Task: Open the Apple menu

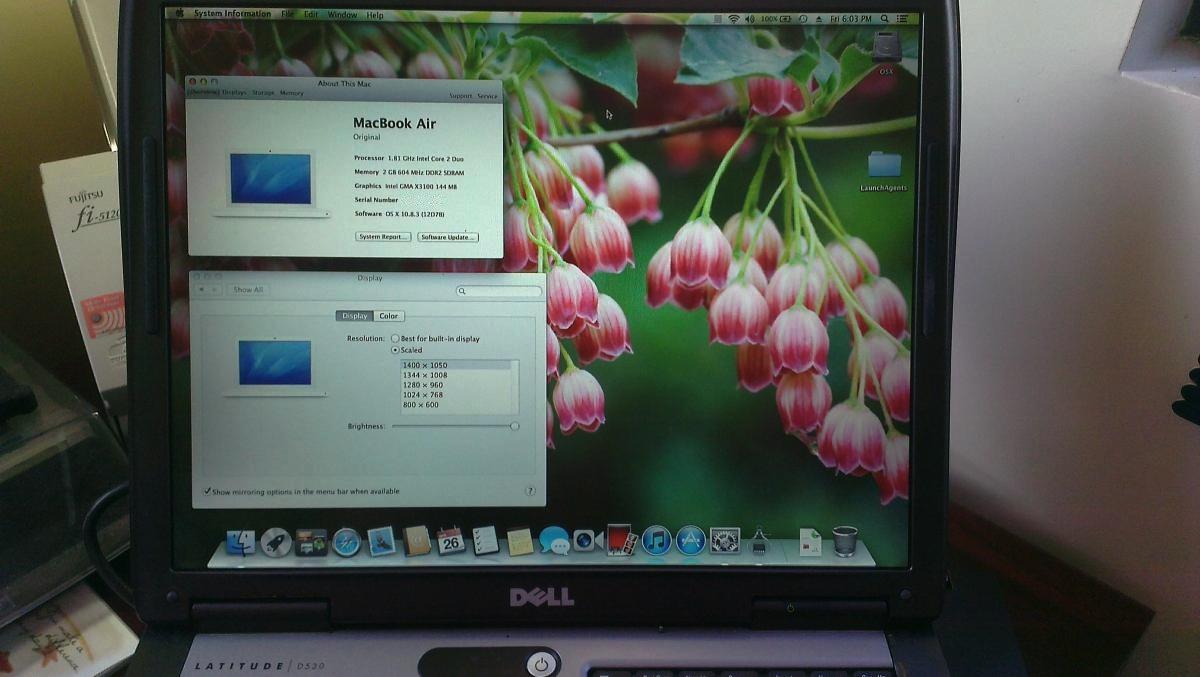Action: click(180, 14)
